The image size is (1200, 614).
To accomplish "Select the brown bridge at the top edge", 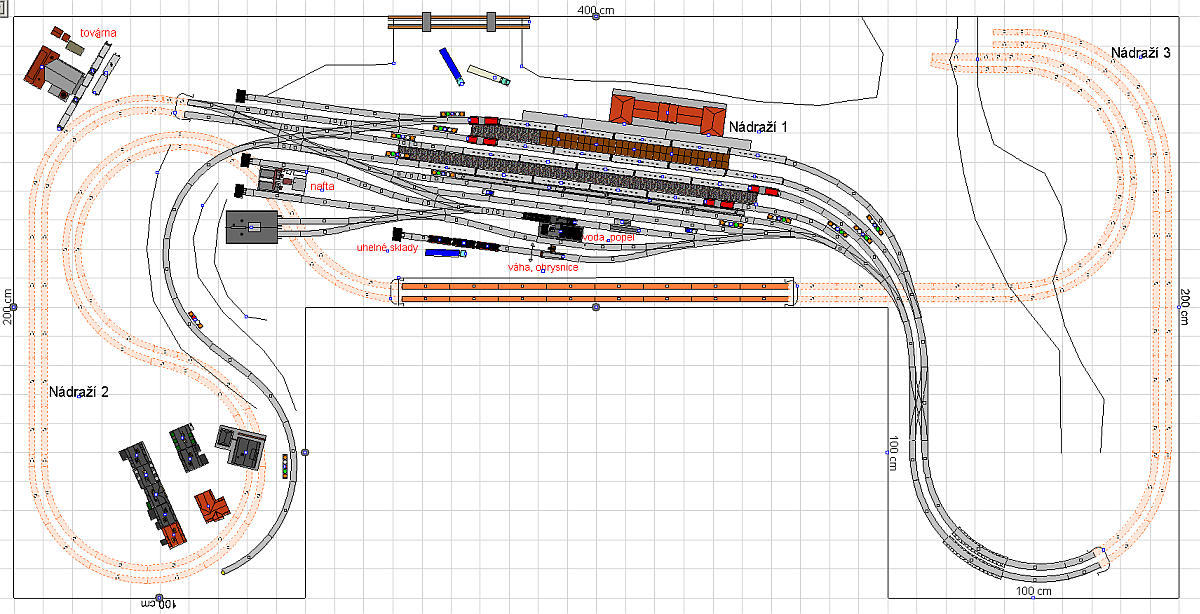I will pyautogui.click(x=458, y=22).
